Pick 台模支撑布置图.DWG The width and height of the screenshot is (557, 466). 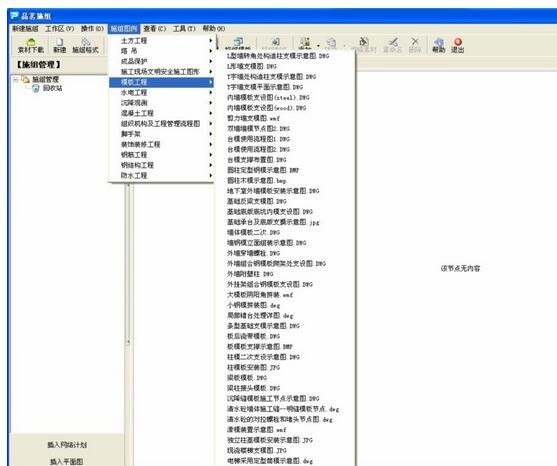pos(257,160)
